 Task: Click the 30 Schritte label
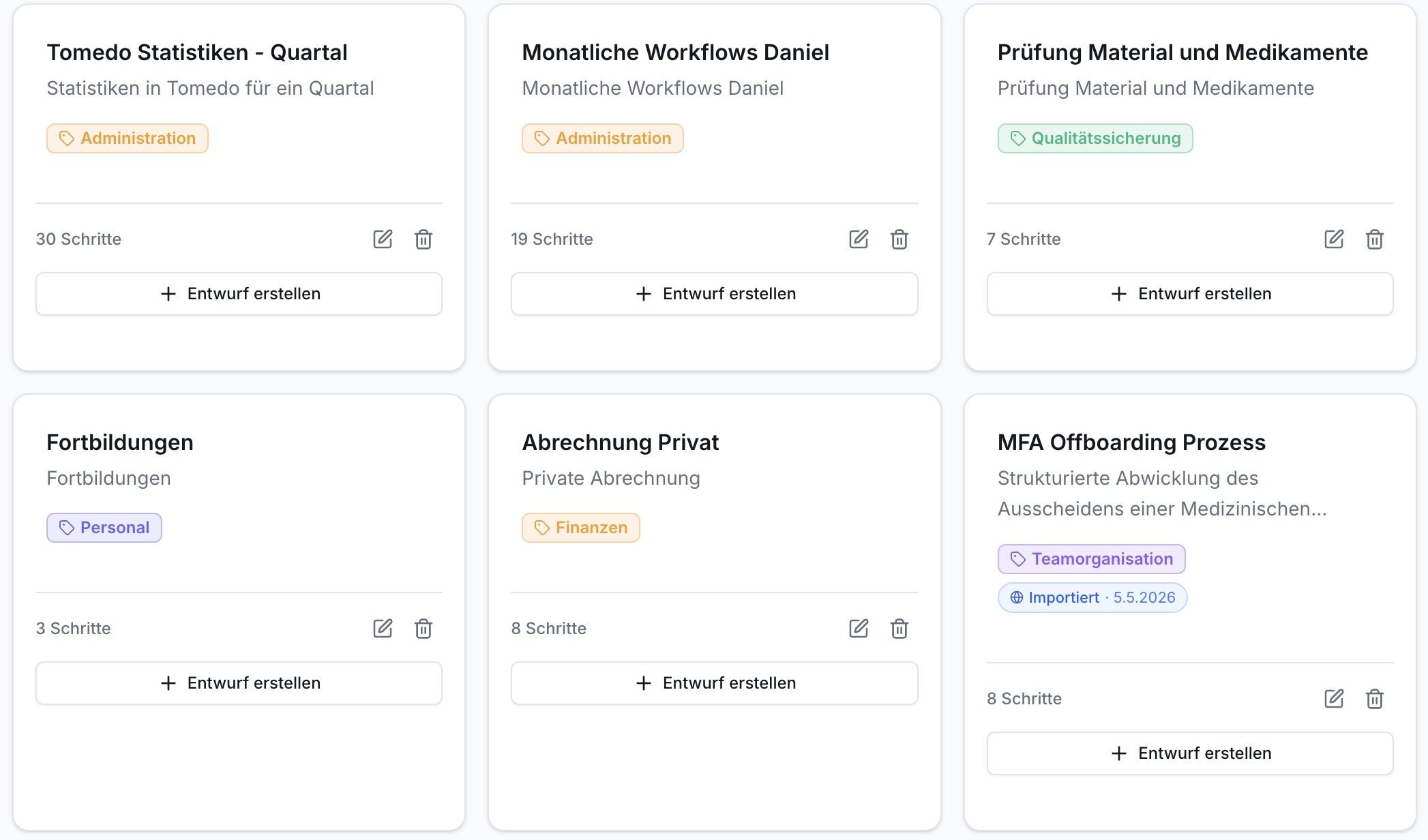[78, 239]
